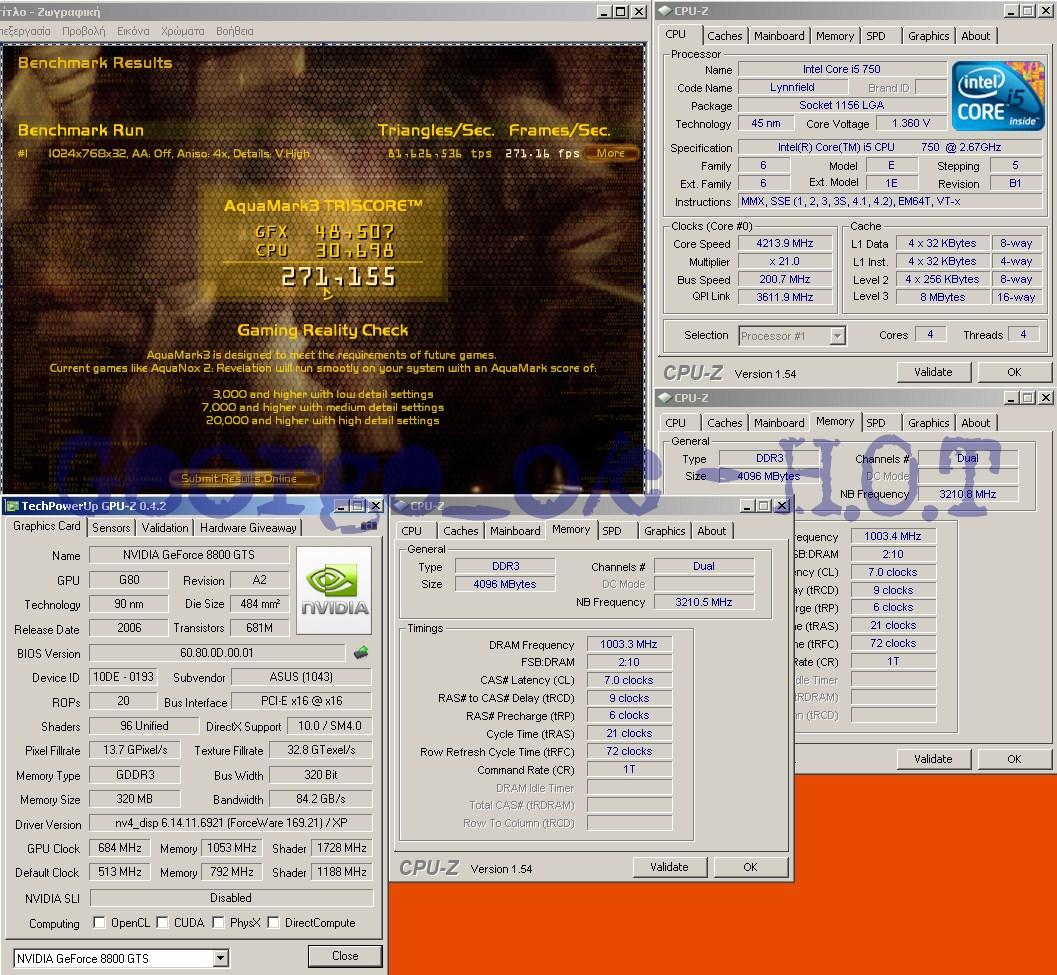Open Caches tab in CPU-Z window showing Intel Core i5 750
1057x975 pixels.
[x=725, y=36]
